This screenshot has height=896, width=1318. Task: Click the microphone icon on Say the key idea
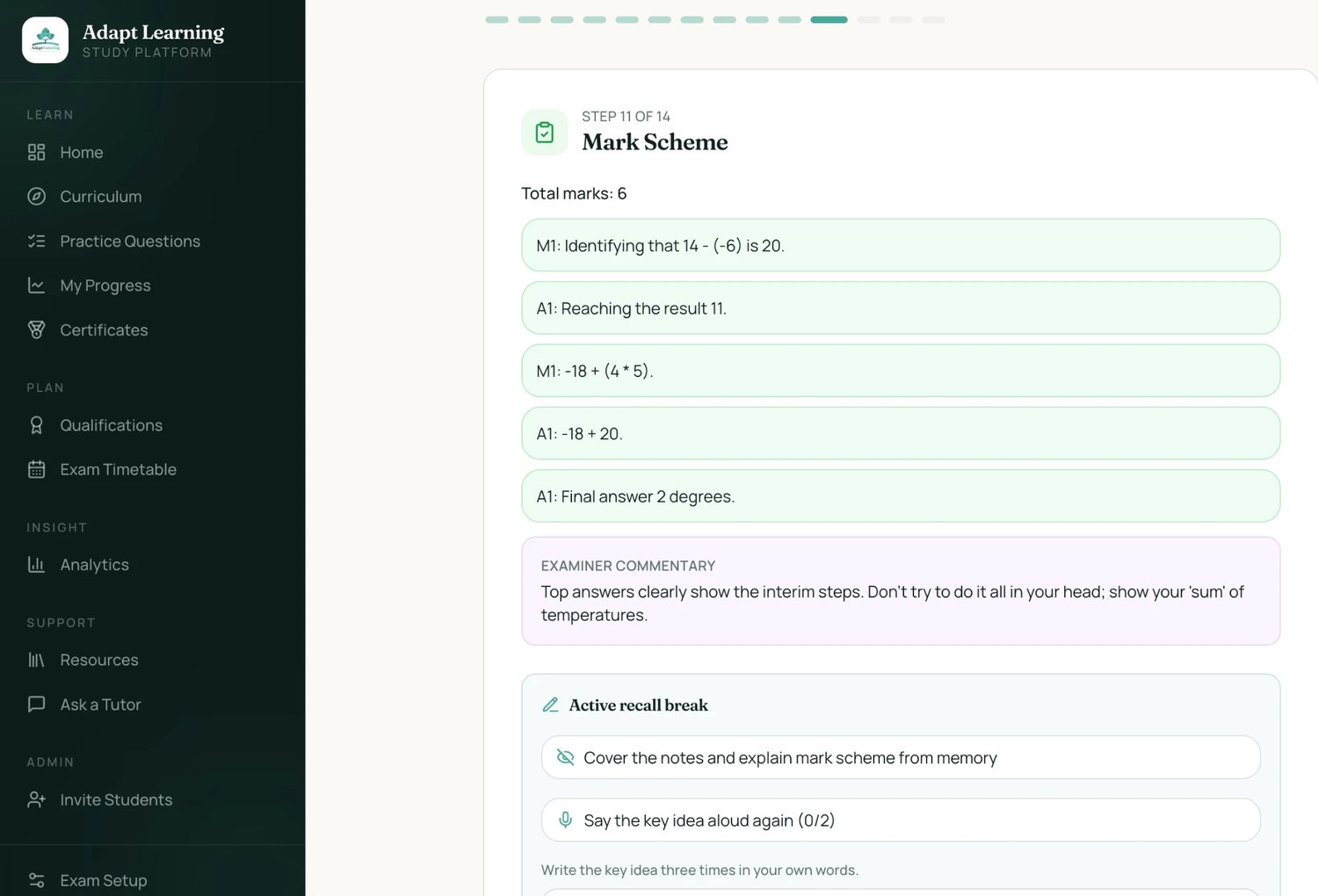[x=566, y=820]
